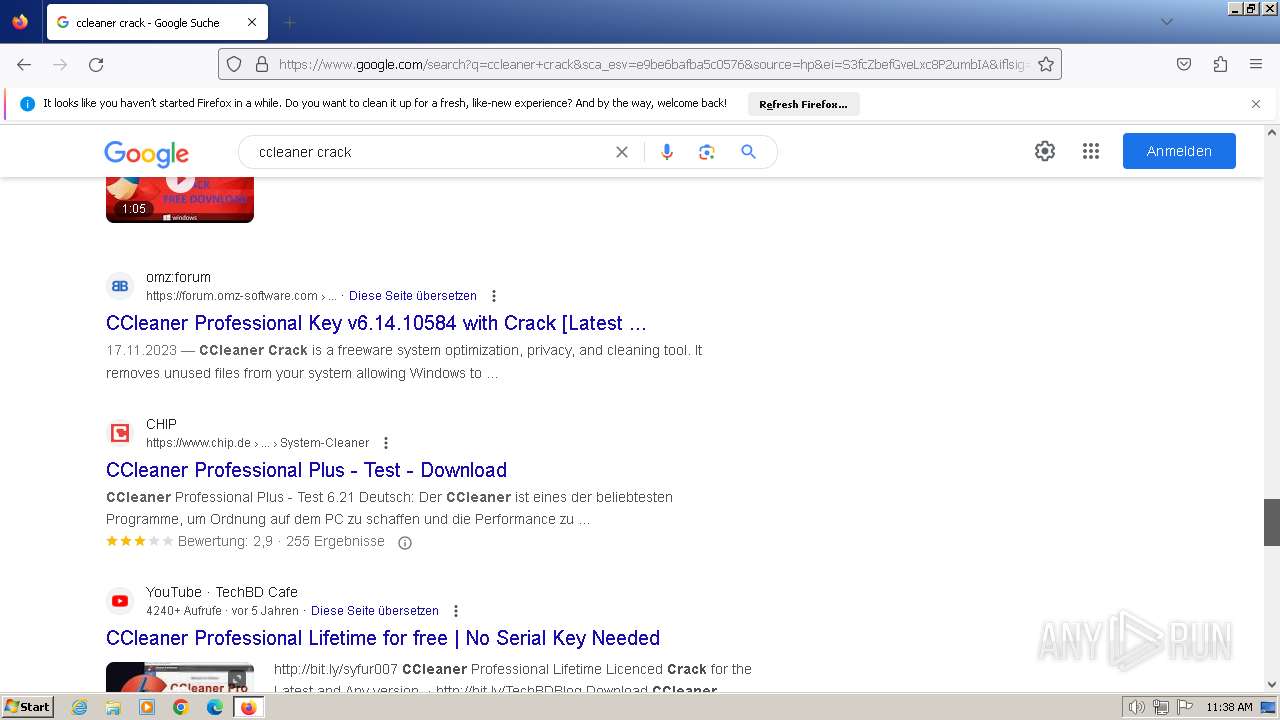Click the site security padlock icon

click(262, 64)
